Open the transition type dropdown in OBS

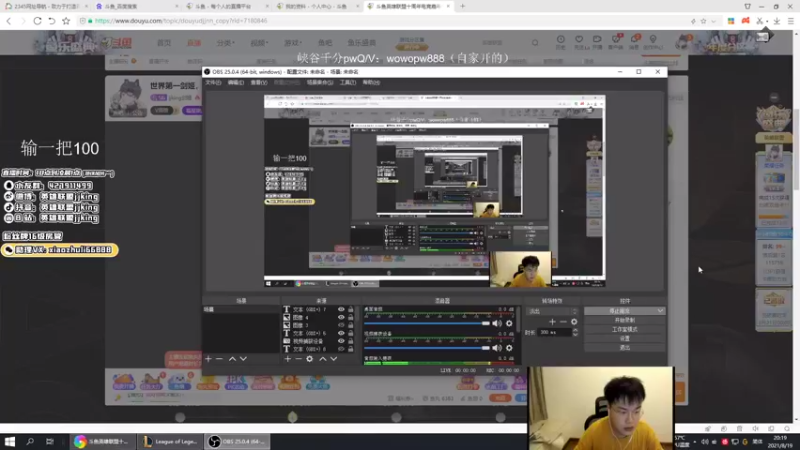click(552, 311)
